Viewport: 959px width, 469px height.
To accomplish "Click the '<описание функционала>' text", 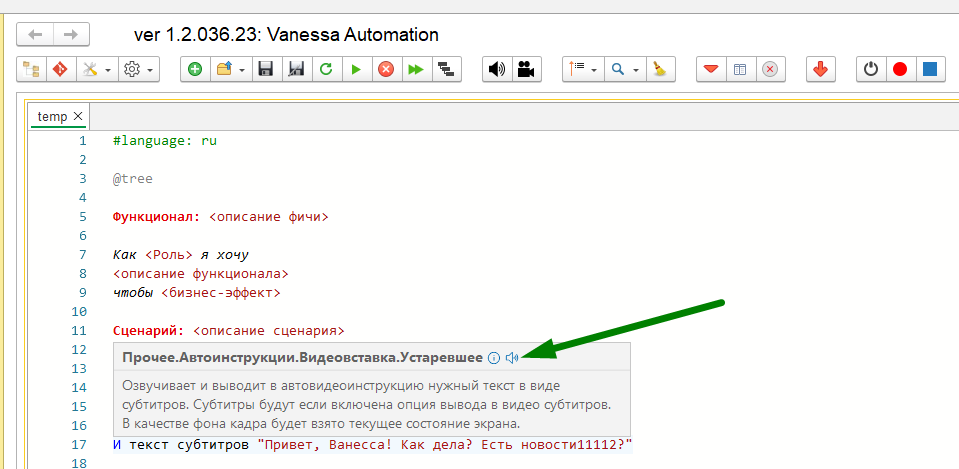I will pos(201,274).
